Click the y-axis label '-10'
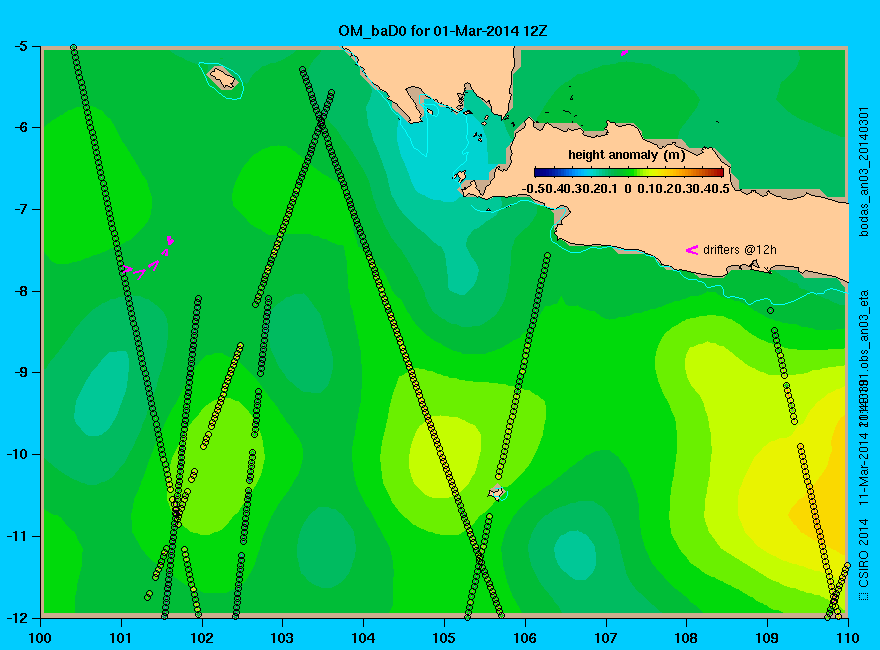 [x=16, y=454]
